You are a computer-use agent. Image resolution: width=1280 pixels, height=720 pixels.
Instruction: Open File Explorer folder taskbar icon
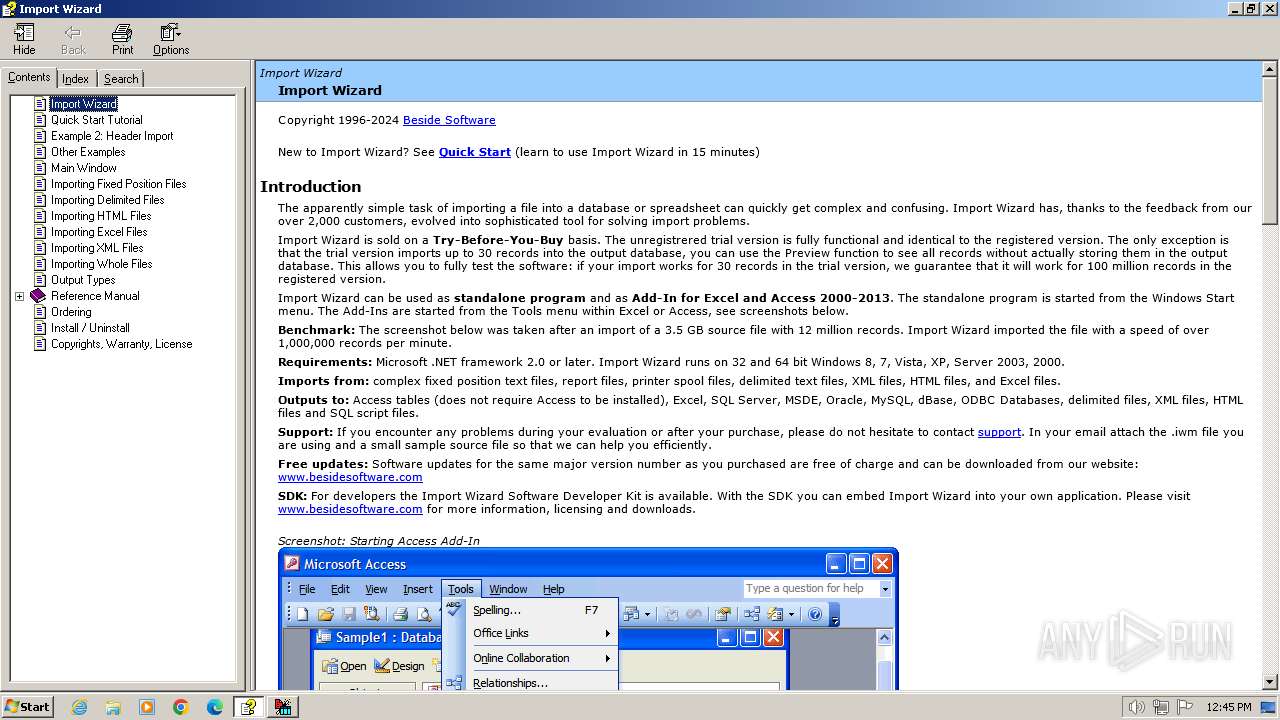coord(113,707)
